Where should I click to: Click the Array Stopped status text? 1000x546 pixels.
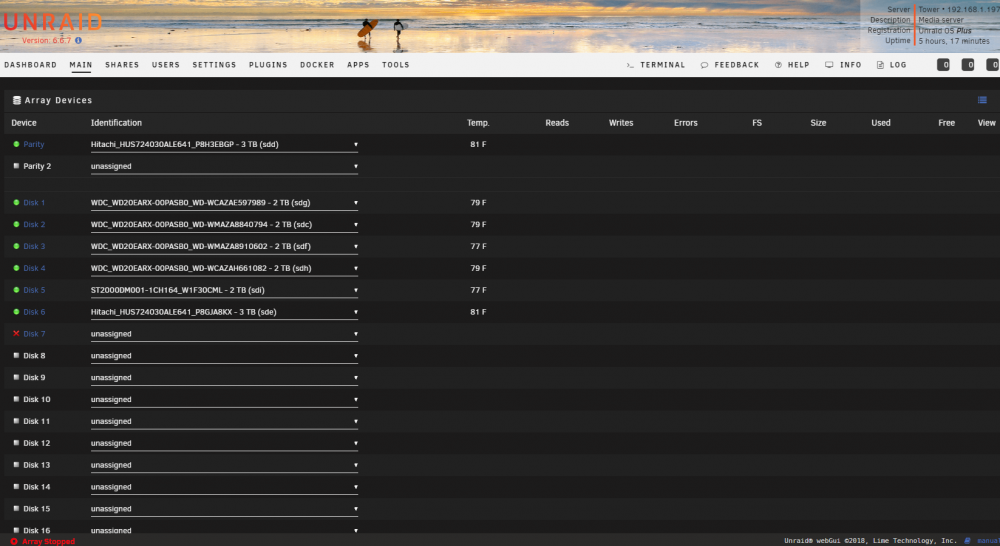(x=48, y=542)
